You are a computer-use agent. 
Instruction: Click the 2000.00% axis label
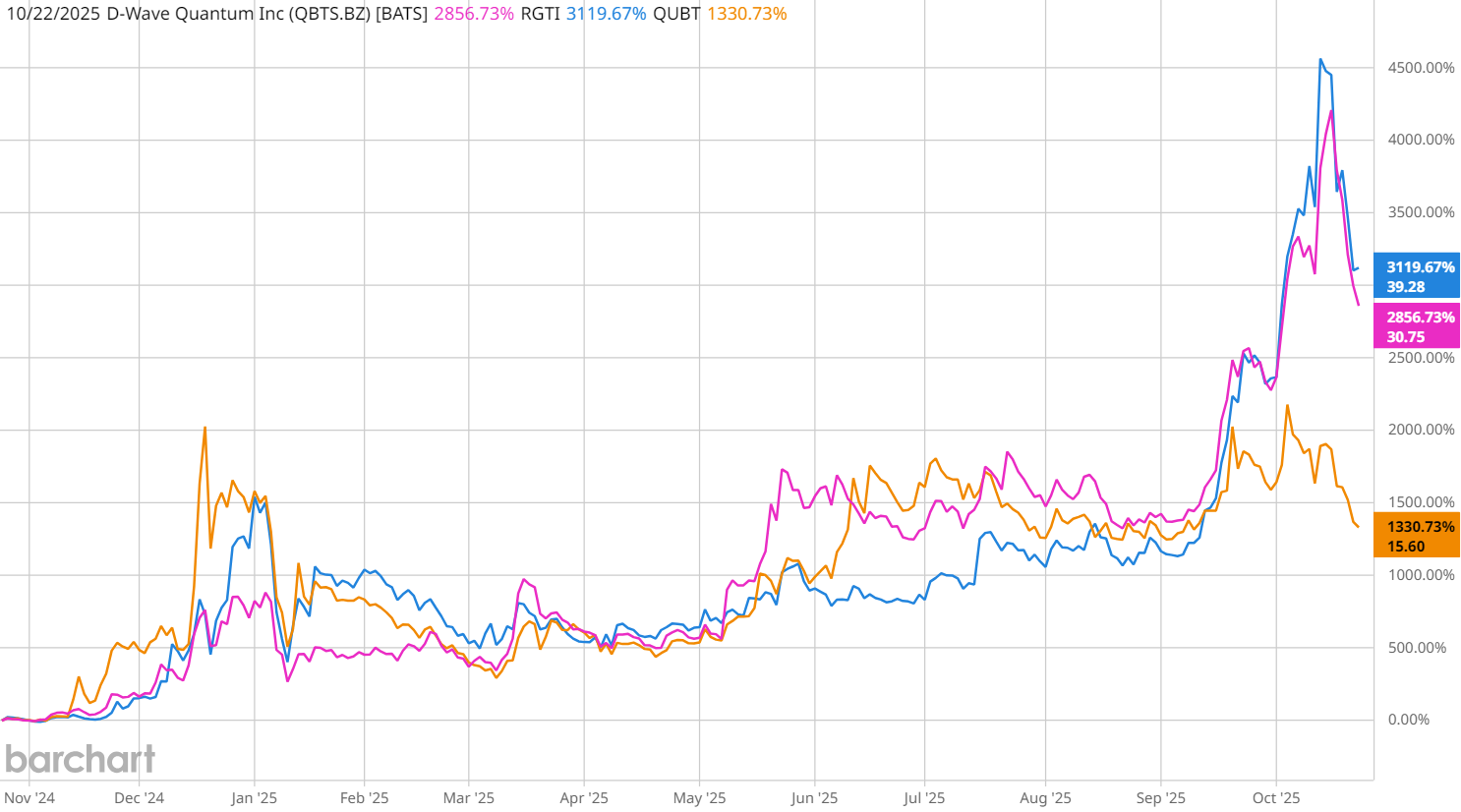tap(1421, 430)
